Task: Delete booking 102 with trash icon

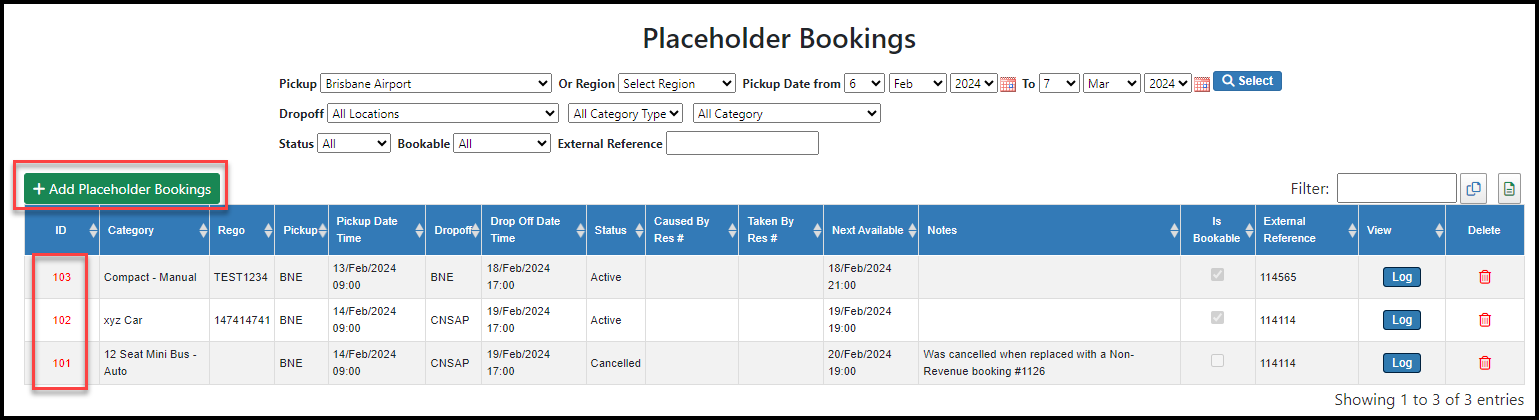Action: tap(1484, 320)
